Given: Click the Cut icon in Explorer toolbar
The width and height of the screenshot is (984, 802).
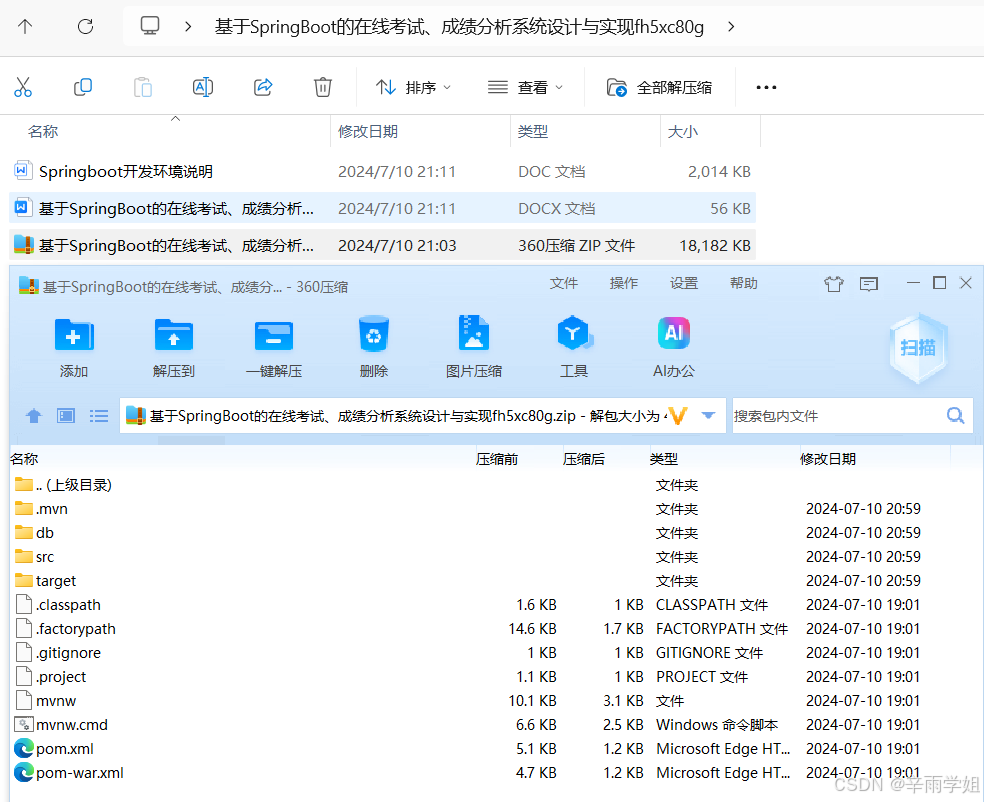Looking at the screenshot, I should pos(23,87).
